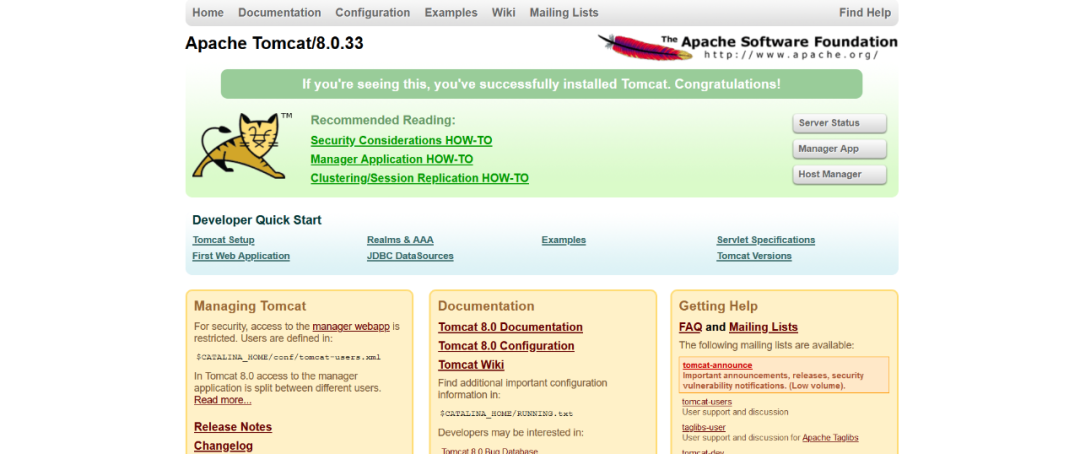Click the Getting Help section heading
Viewport: 1080px width, 454px height.
[x=718, y=307]
